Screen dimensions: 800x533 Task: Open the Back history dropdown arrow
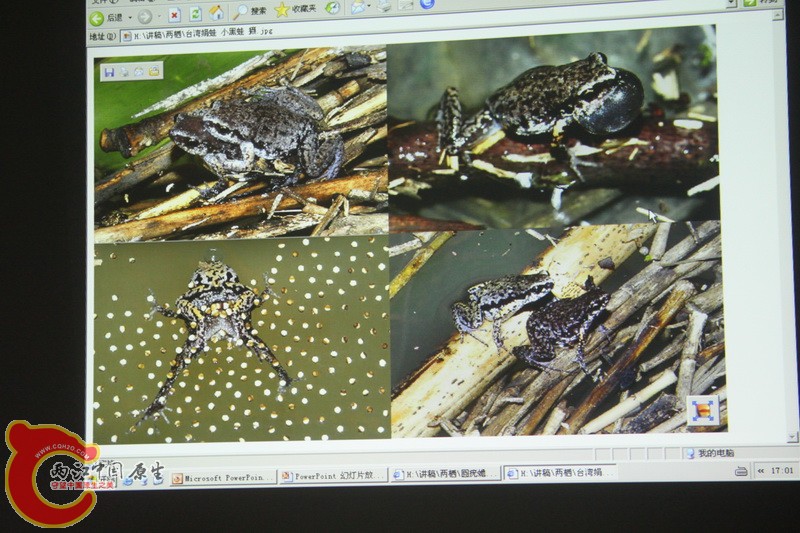point(130,18)
